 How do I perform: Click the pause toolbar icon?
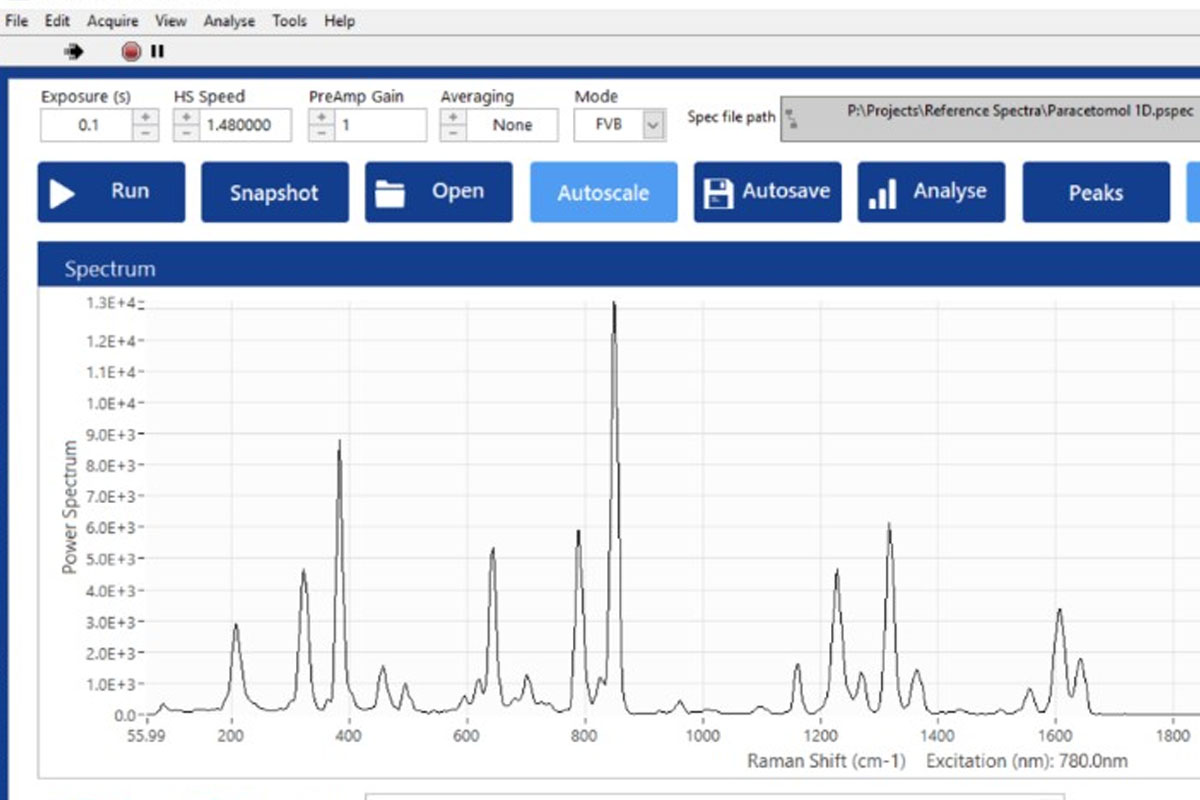click(157, 51)
